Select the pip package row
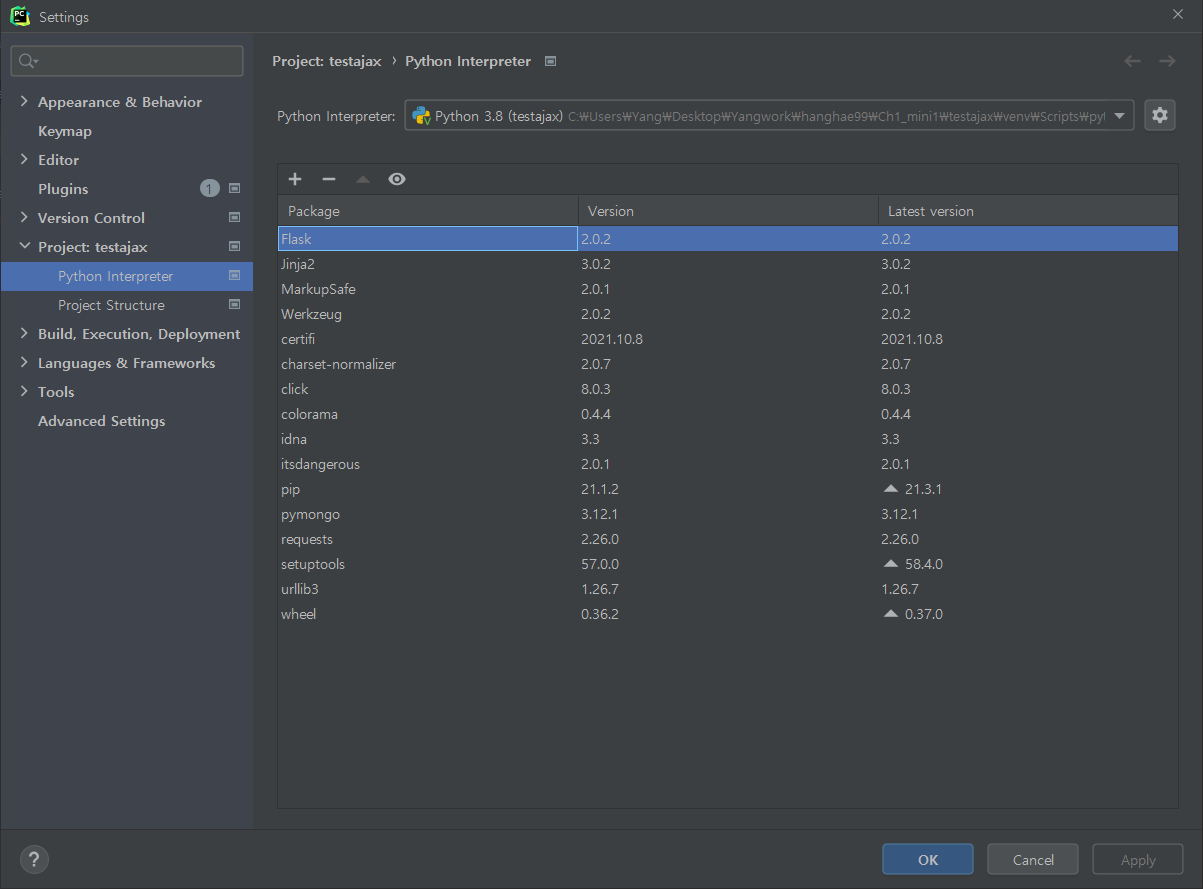Screen dimensions: 1203x889 (x=728, y=489)
